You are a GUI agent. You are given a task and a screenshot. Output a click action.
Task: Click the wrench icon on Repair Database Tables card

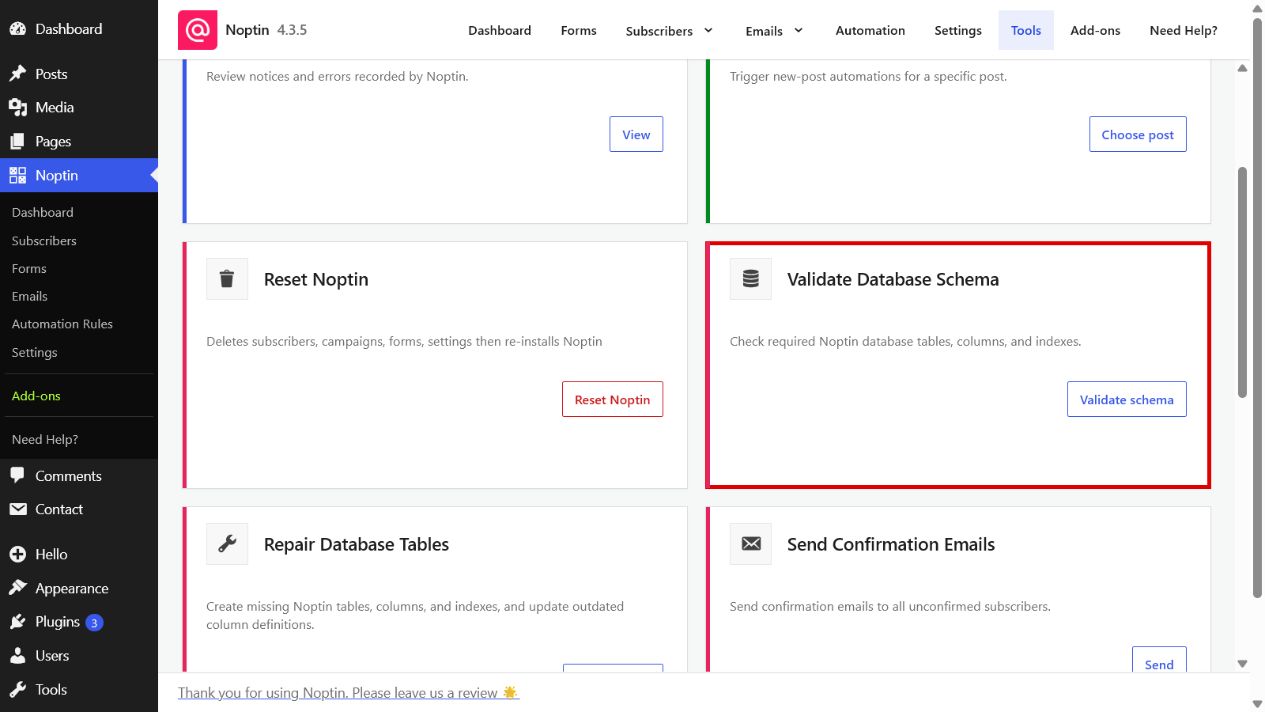click(x=227, y=544)
